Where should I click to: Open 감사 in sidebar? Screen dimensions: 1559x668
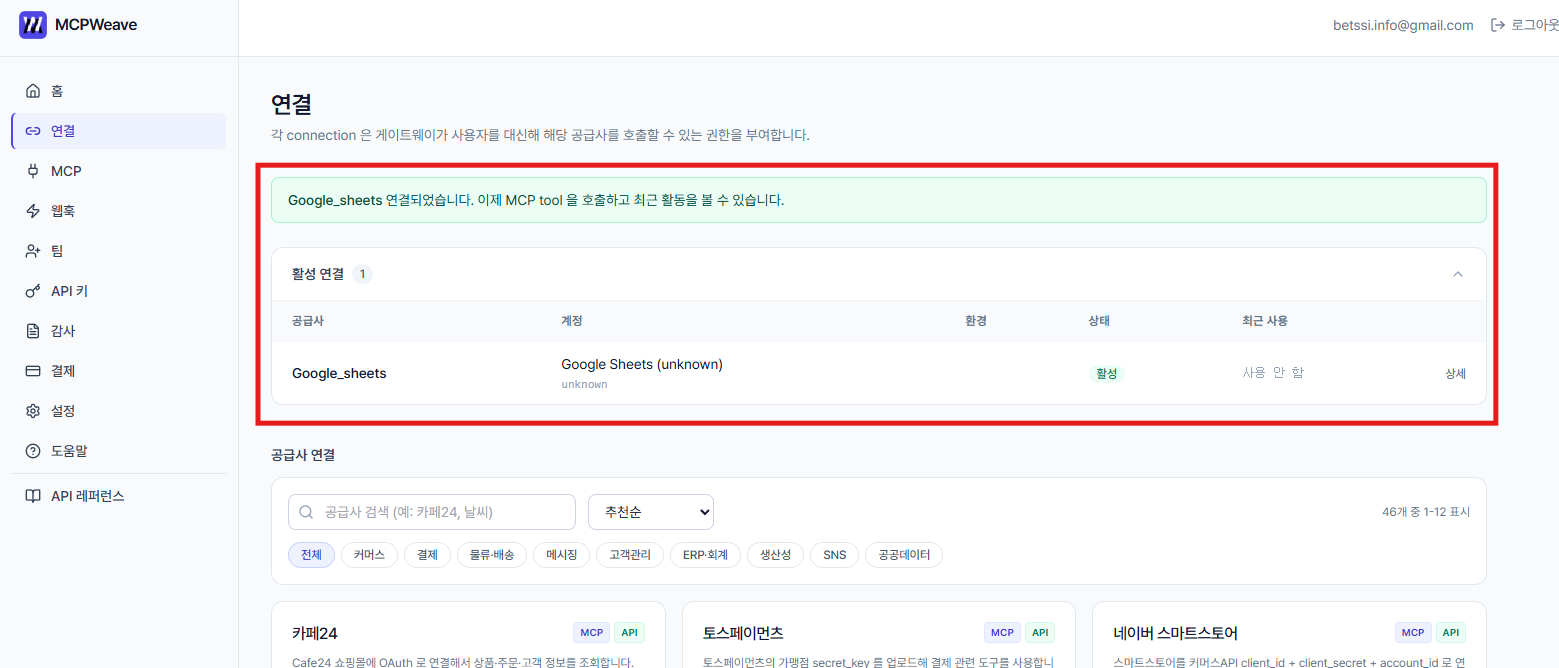[118, 331]
